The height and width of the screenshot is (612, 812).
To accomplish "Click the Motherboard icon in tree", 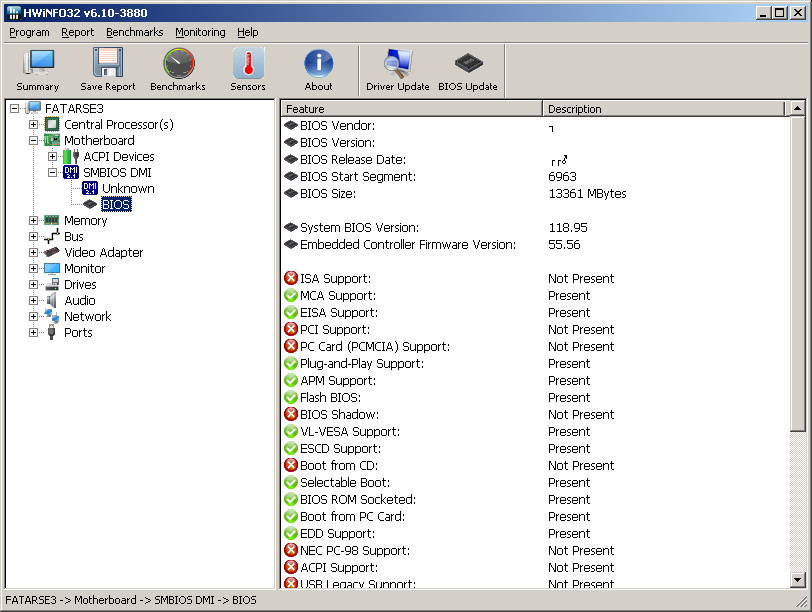I will click(52, 140).
